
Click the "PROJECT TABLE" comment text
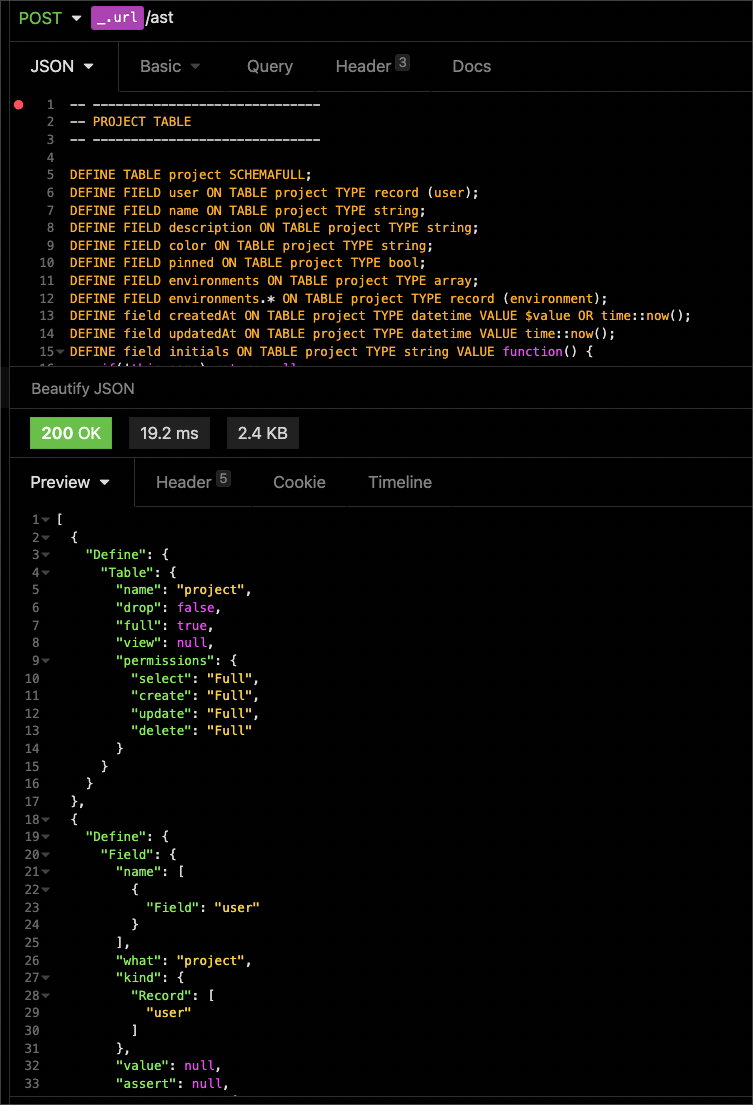tap(142, 121)
